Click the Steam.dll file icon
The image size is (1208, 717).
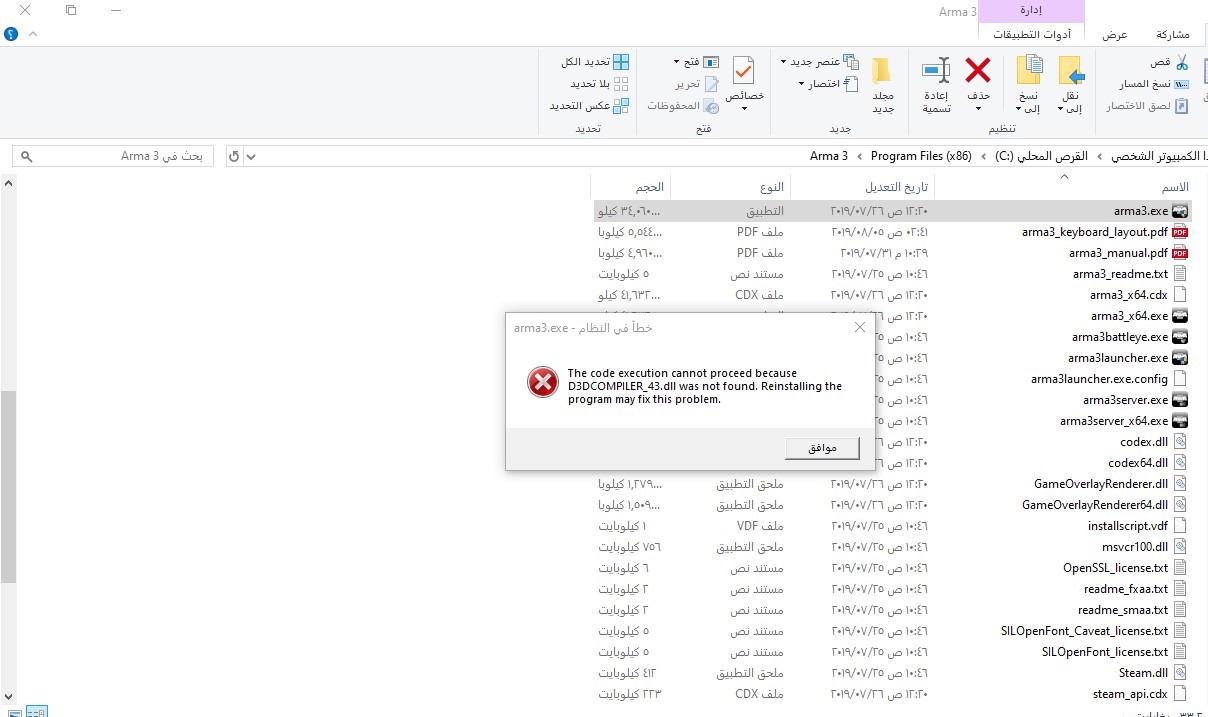tap(1180, 673)
